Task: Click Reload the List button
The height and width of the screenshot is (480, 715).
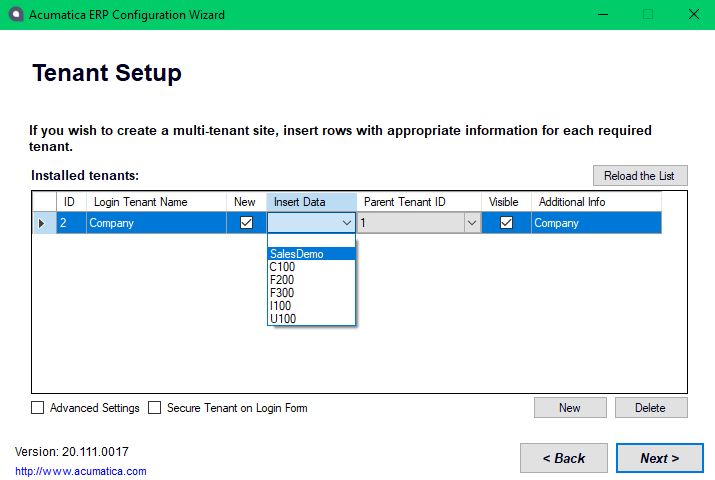Action: [x=640, y=175]
